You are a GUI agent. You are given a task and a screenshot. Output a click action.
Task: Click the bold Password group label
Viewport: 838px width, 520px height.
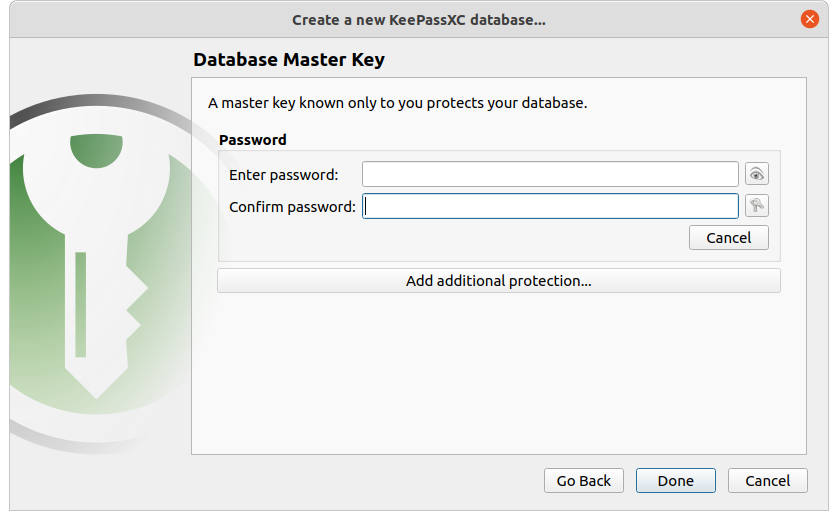point(252,140)
